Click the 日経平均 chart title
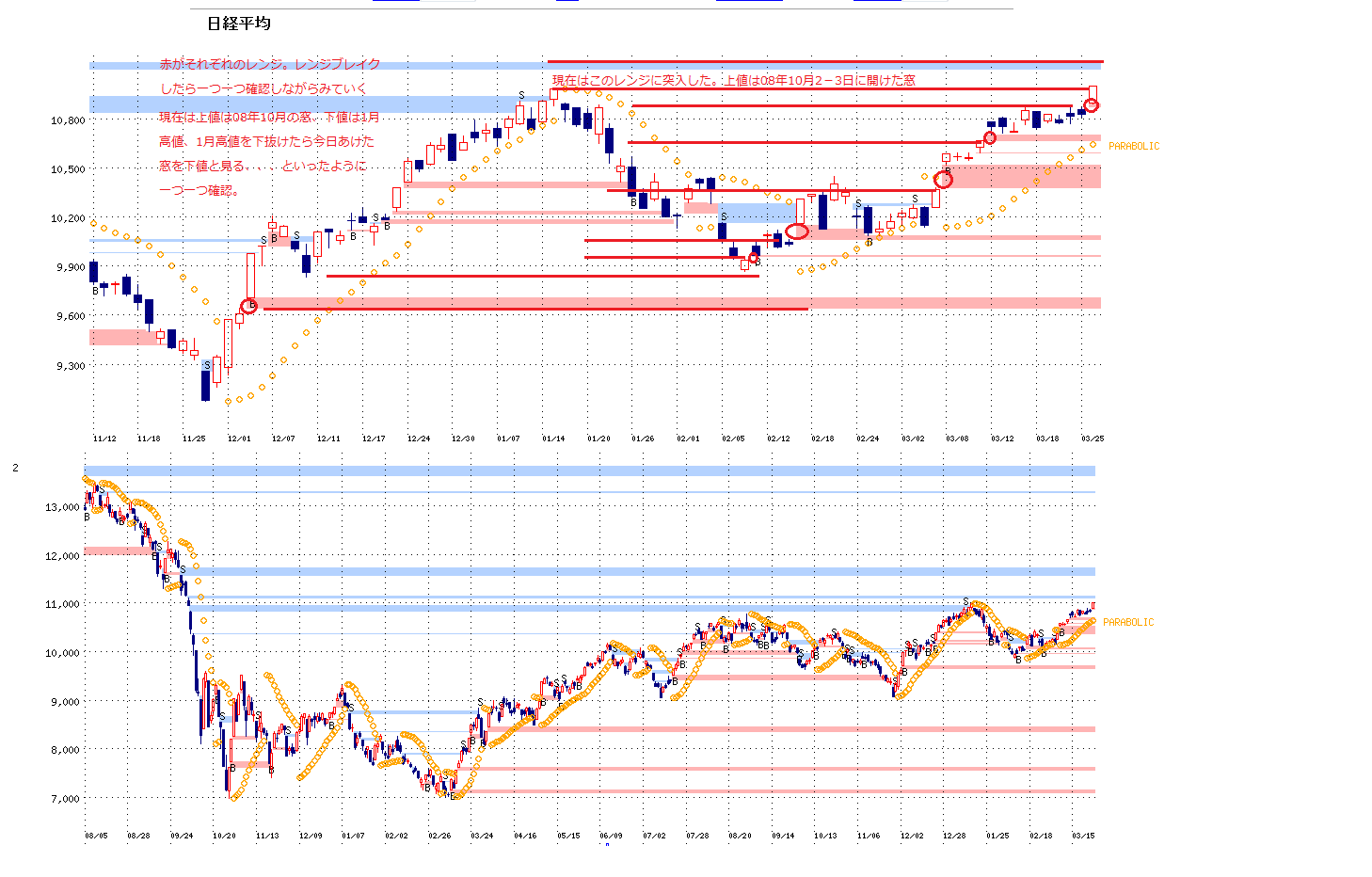Screen dimensions: 1372x877 (x=239, y=24)
